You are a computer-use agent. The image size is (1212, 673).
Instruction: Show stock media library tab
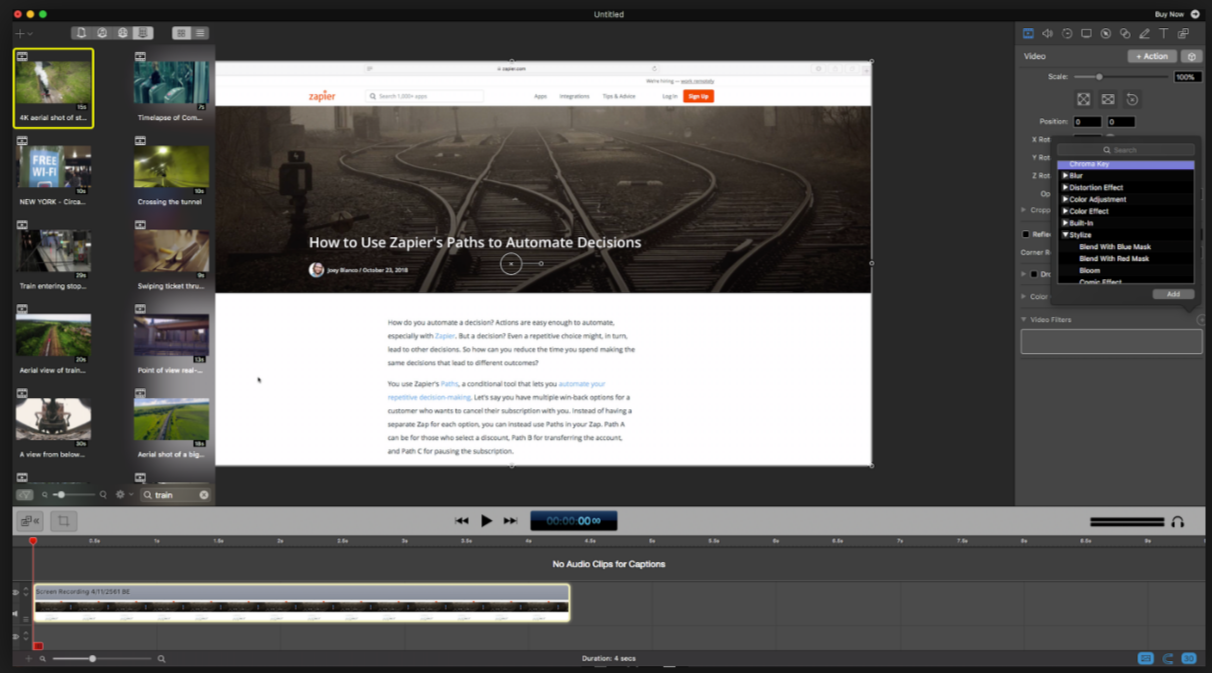point(143,33)
